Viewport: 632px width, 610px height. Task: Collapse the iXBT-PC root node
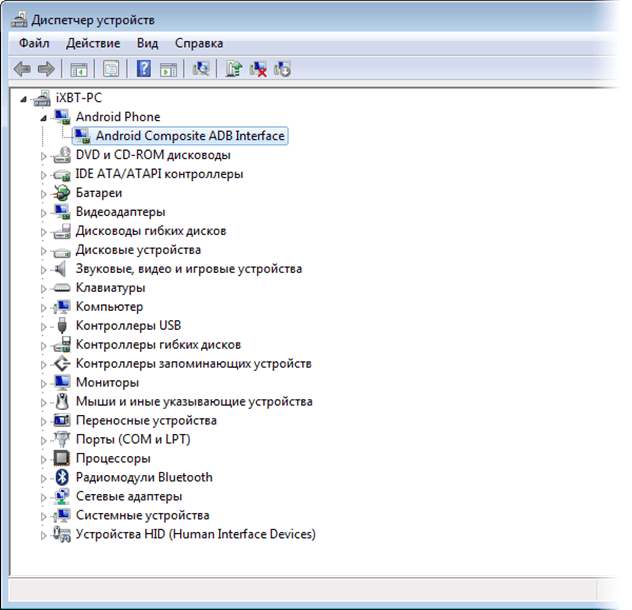click(24, 99)
